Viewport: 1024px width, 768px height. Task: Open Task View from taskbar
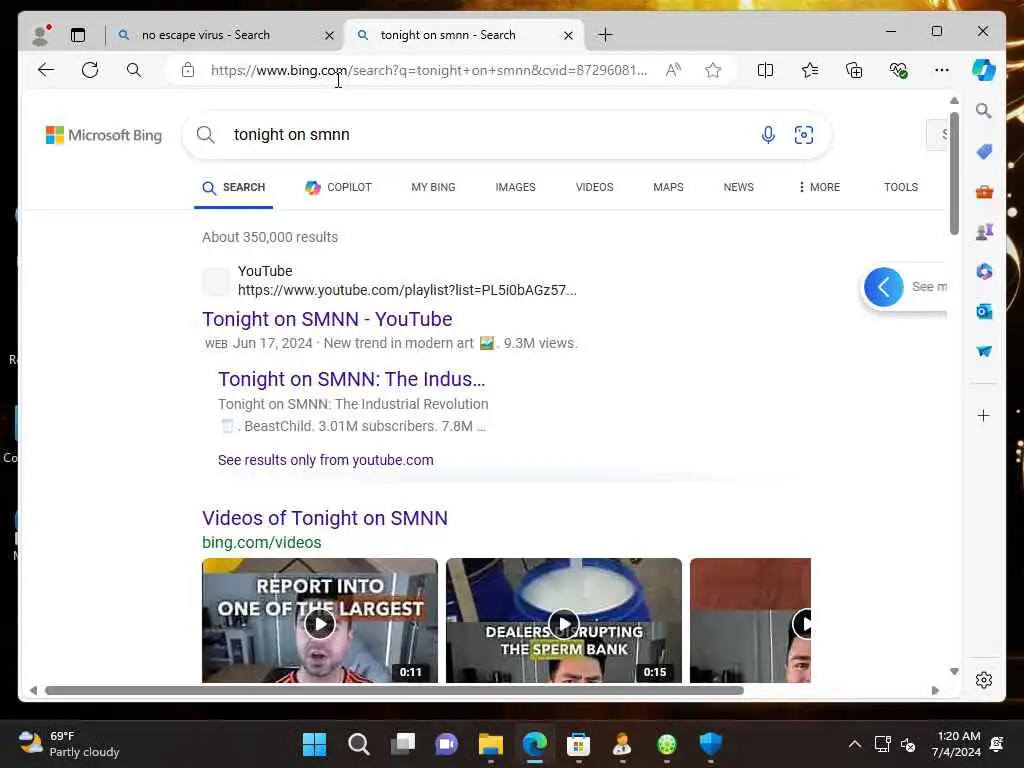click(403, 744)
